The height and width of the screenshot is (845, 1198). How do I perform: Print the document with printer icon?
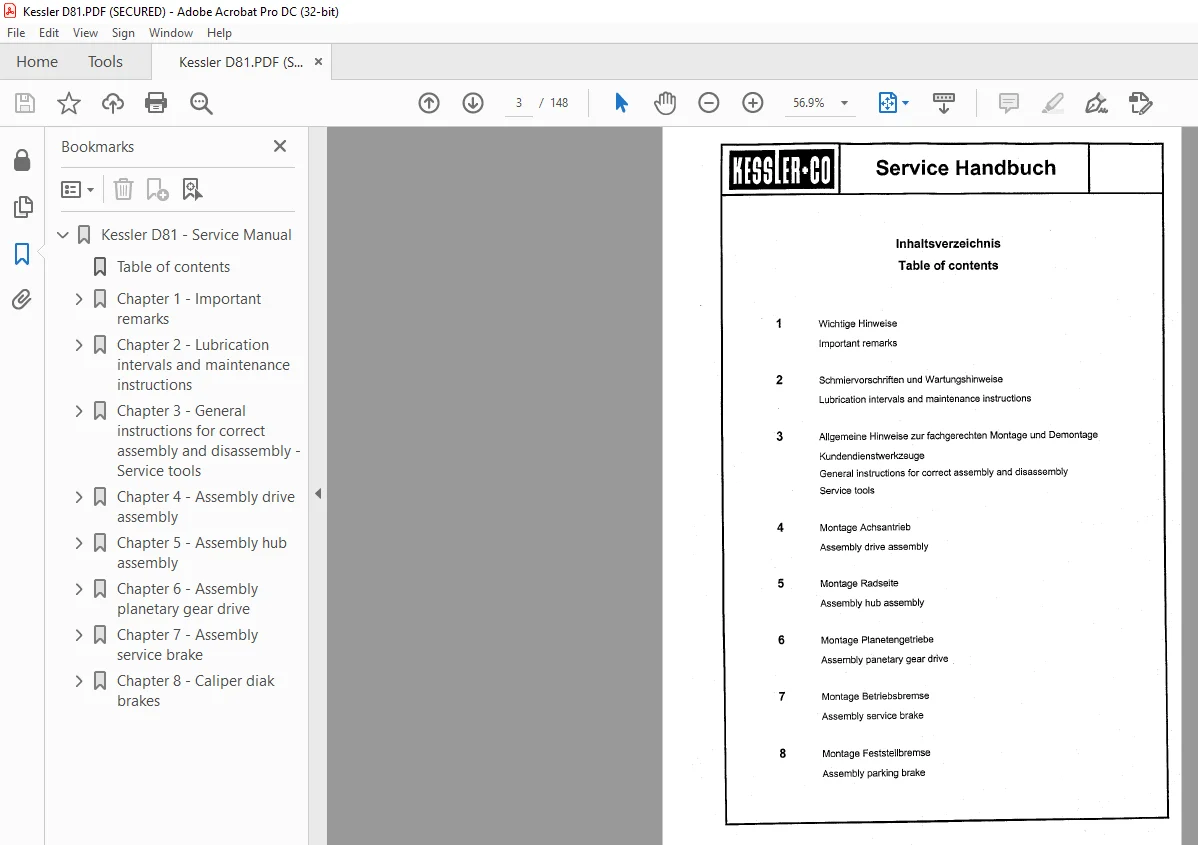coord(156,103)
